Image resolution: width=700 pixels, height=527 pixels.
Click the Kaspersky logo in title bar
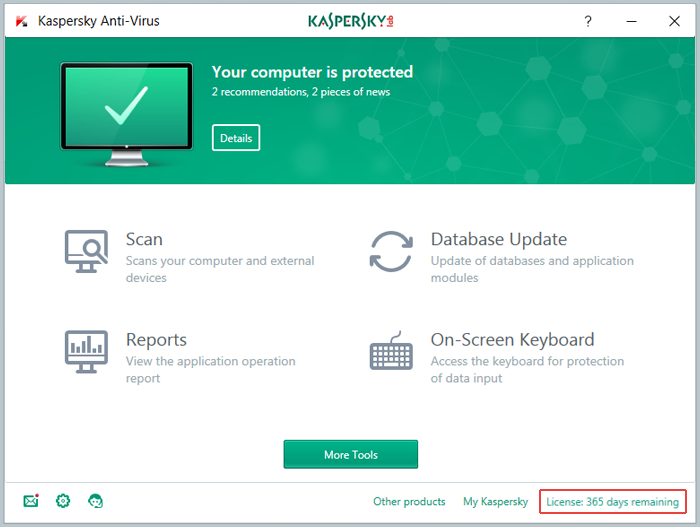pos(21,21)
